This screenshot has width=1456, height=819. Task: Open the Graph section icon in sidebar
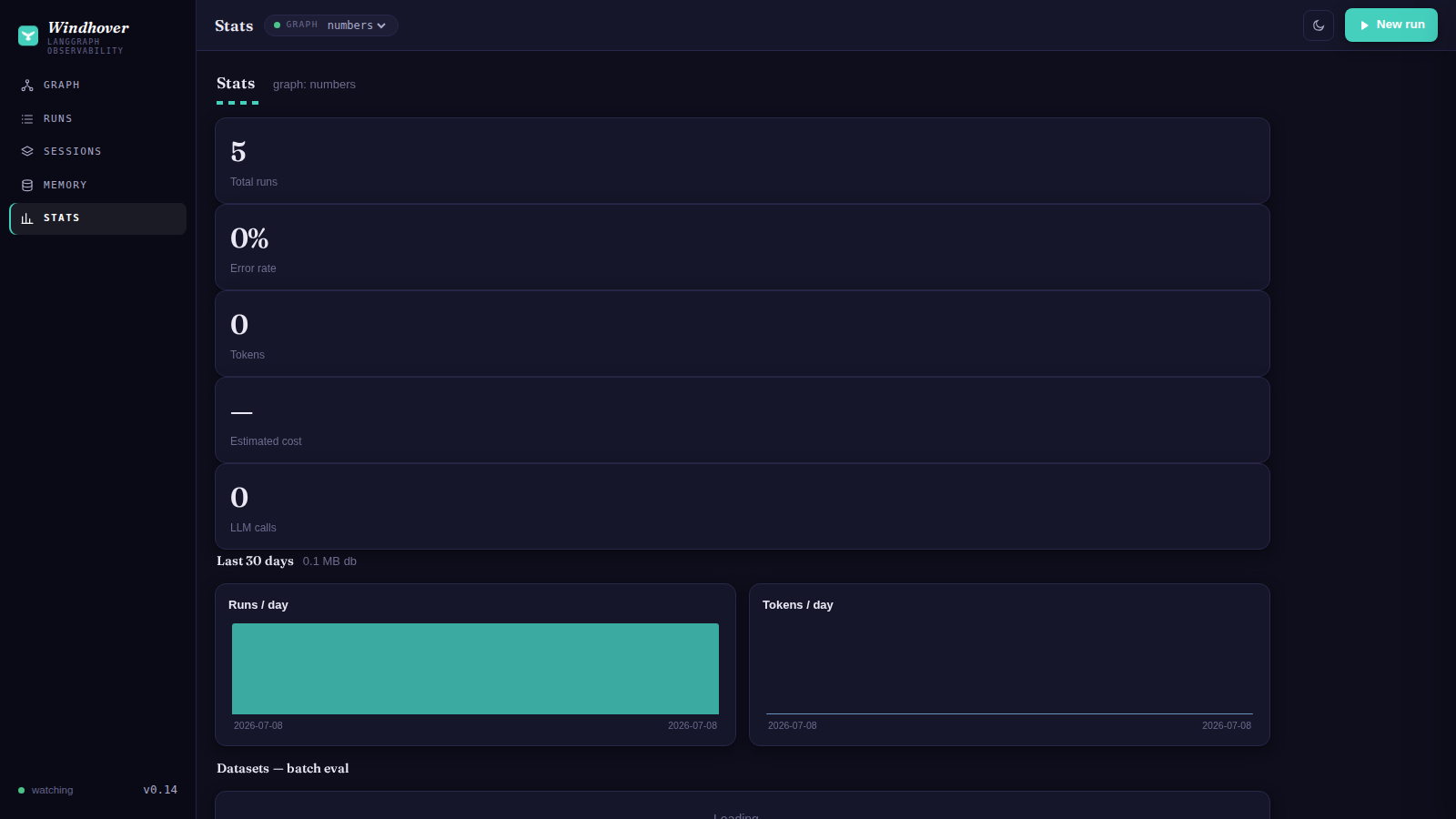[27, 86]
